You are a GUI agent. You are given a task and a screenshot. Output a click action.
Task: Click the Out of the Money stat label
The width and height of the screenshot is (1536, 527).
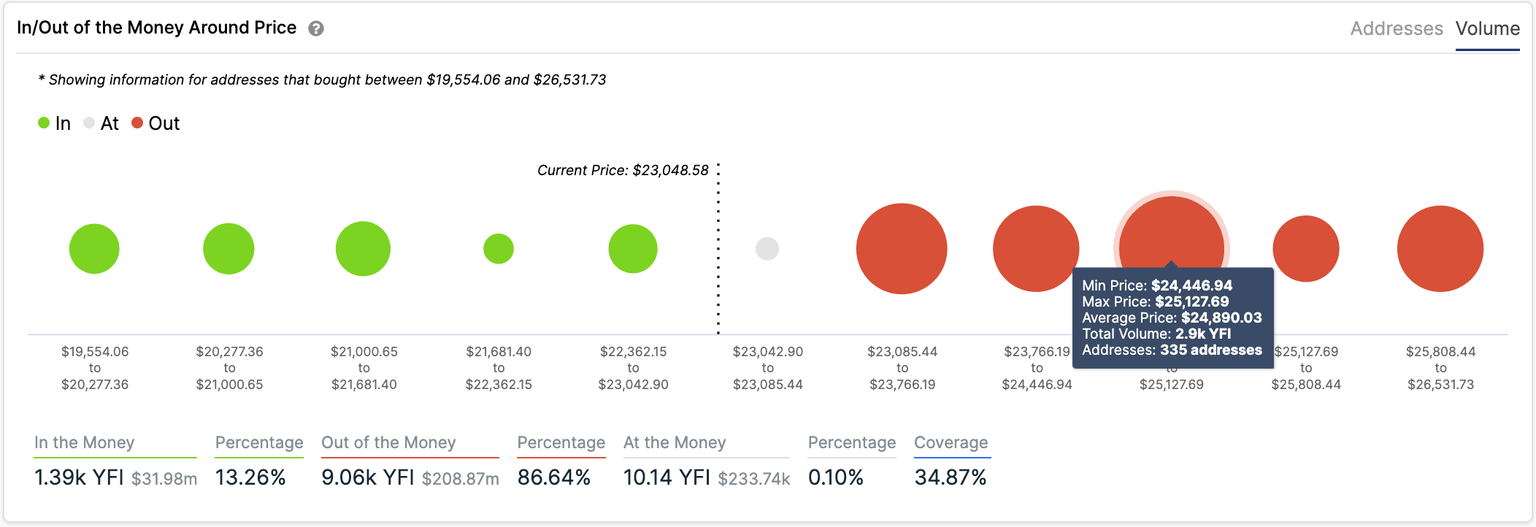tap(388, 443)
